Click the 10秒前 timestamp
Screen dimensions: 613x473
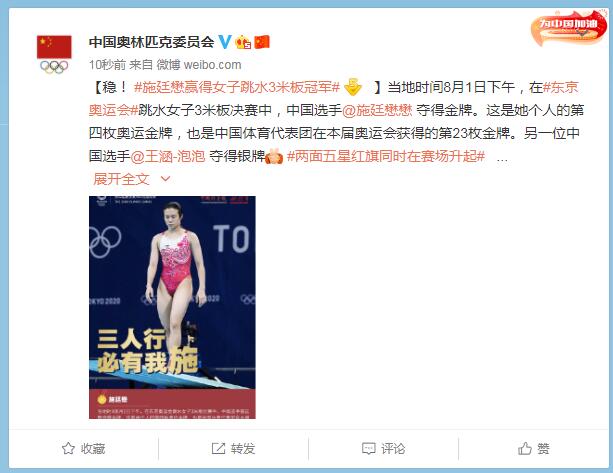point(107,64)
